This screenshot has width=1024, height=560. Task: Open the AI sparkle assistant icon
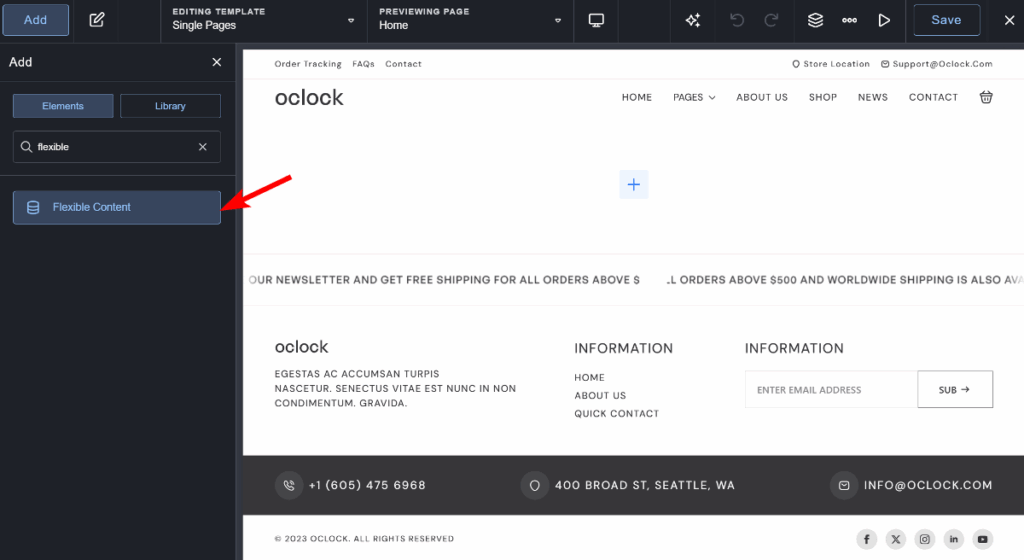(692, 20)
